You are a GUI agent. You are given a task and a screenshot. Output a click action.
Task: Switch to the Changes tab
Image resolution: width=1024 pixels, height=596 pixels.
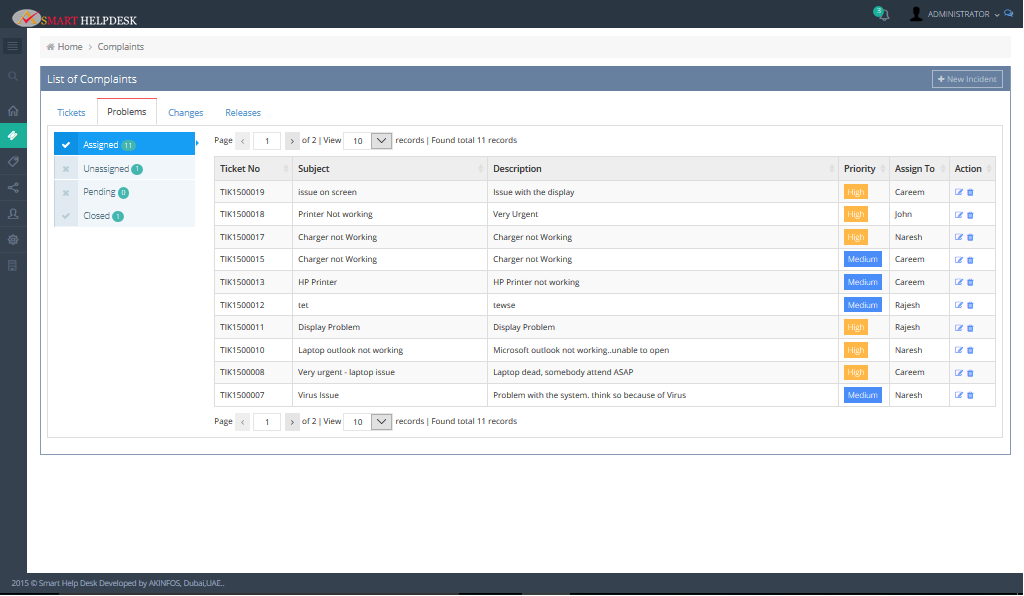186,113
